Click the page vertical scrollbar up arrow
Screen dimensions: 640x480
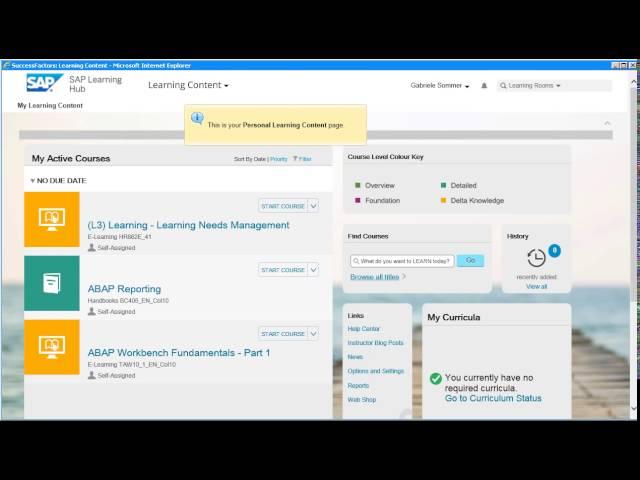pyautogui.click(x=634, y=82)
